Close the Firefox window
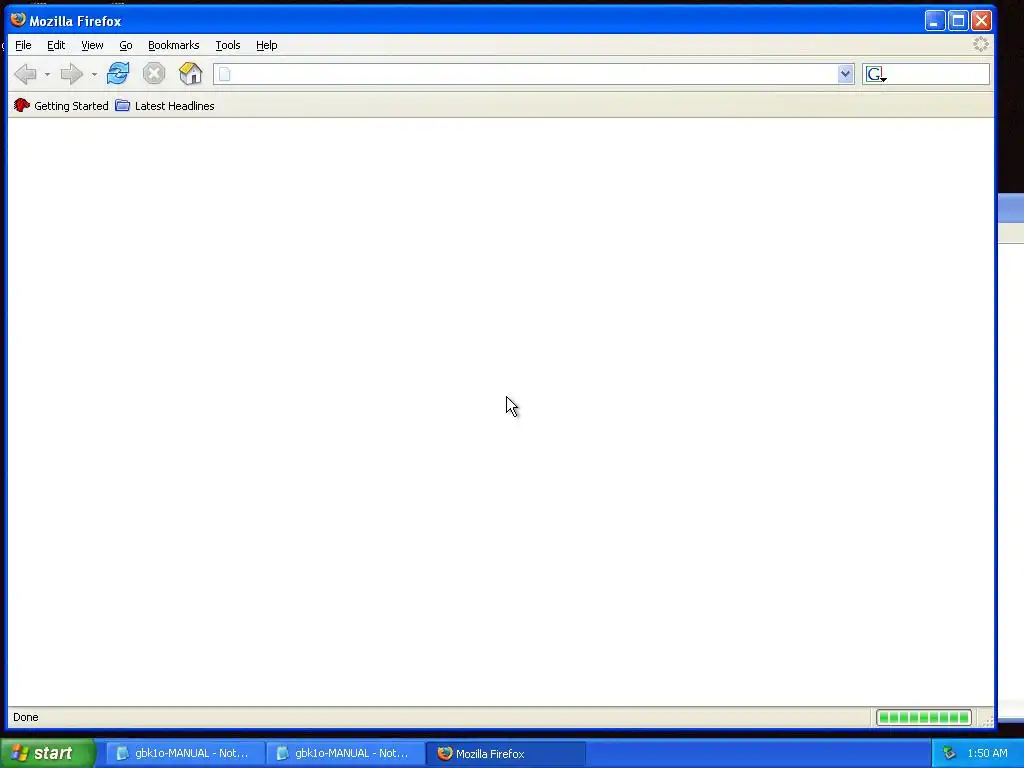This screenshot has height=768, width=1024. point(981,21)
